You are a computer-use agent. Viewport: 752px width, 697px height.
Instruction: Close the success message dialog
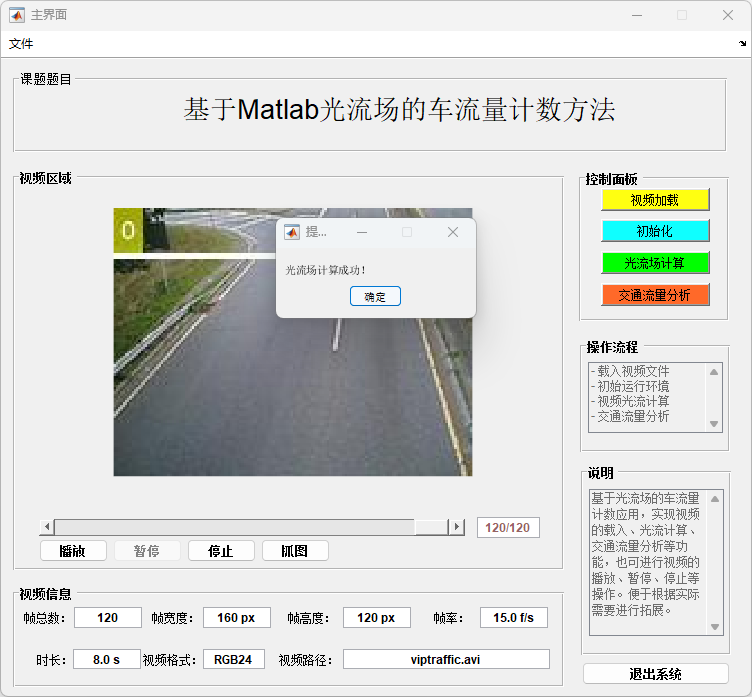[x=452, y=232]
